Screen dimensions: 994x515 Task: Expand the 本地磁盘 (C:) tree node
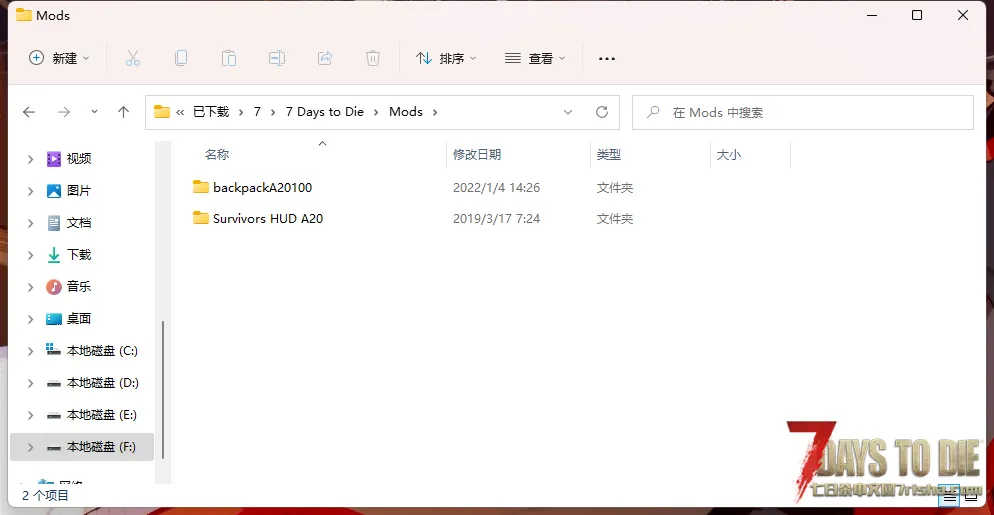pos(30,351)
